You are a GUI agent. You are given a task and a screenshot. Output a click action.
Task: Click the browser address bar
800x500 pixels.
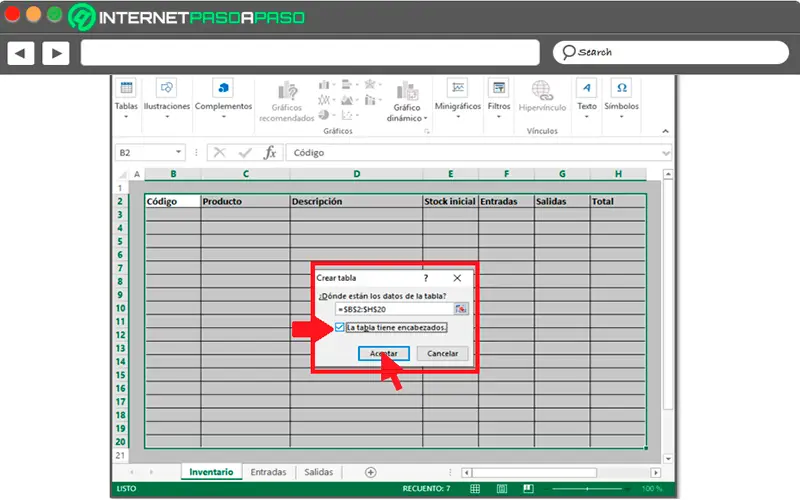point(310,53)
